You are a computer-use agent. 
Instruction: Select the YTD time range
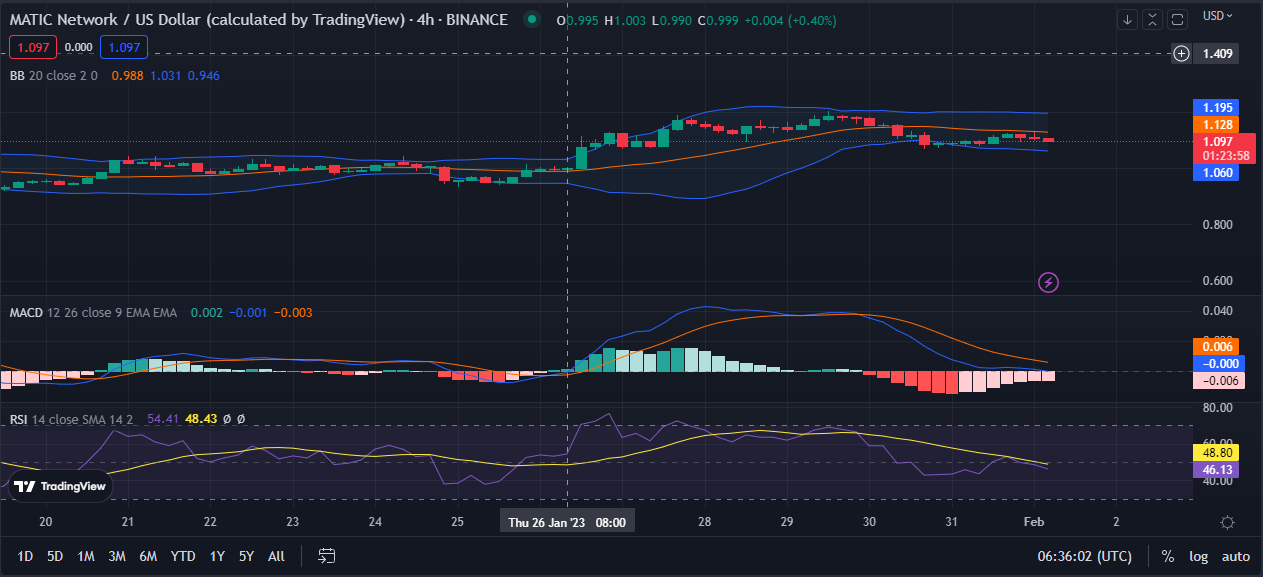(x=183, y=556)
